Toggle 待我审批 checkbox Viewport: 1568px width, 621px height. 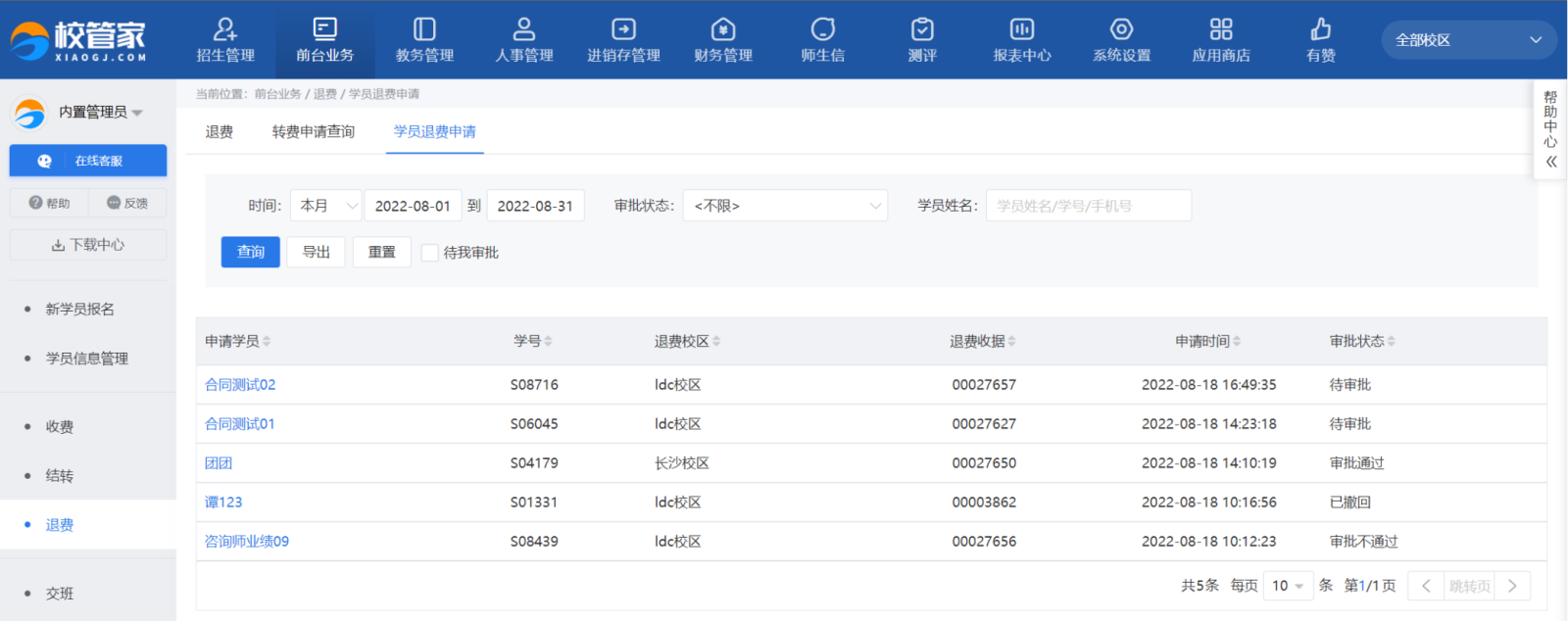[429, 253]
